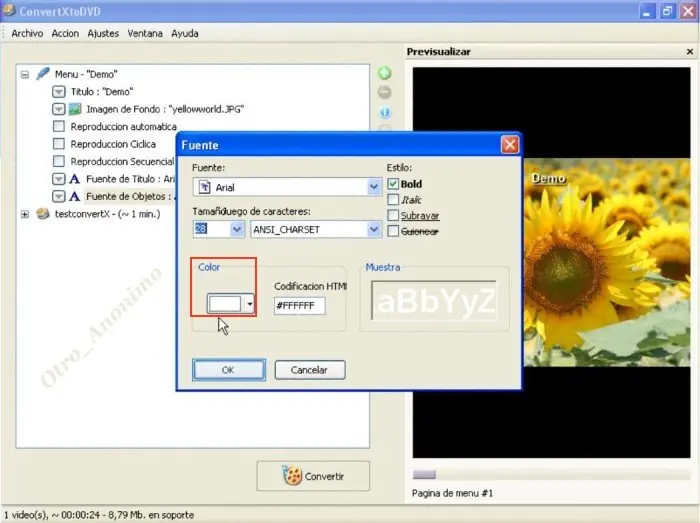Image resolution: width=700 pixels, height=523 pixels.
Task: Check Reproduccion automatica option
Action: click(58, 126)
